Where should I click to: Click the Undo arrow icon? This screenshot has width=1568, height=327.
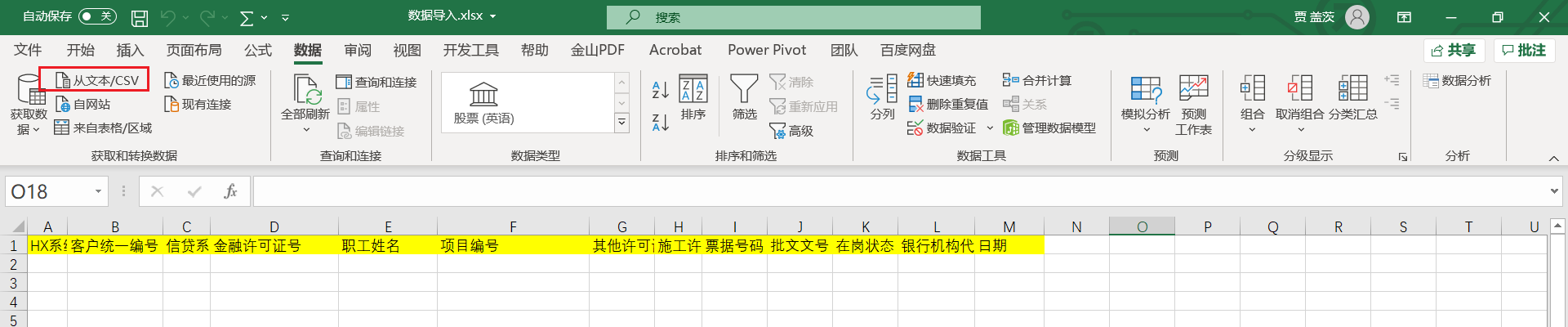(168, 17)
